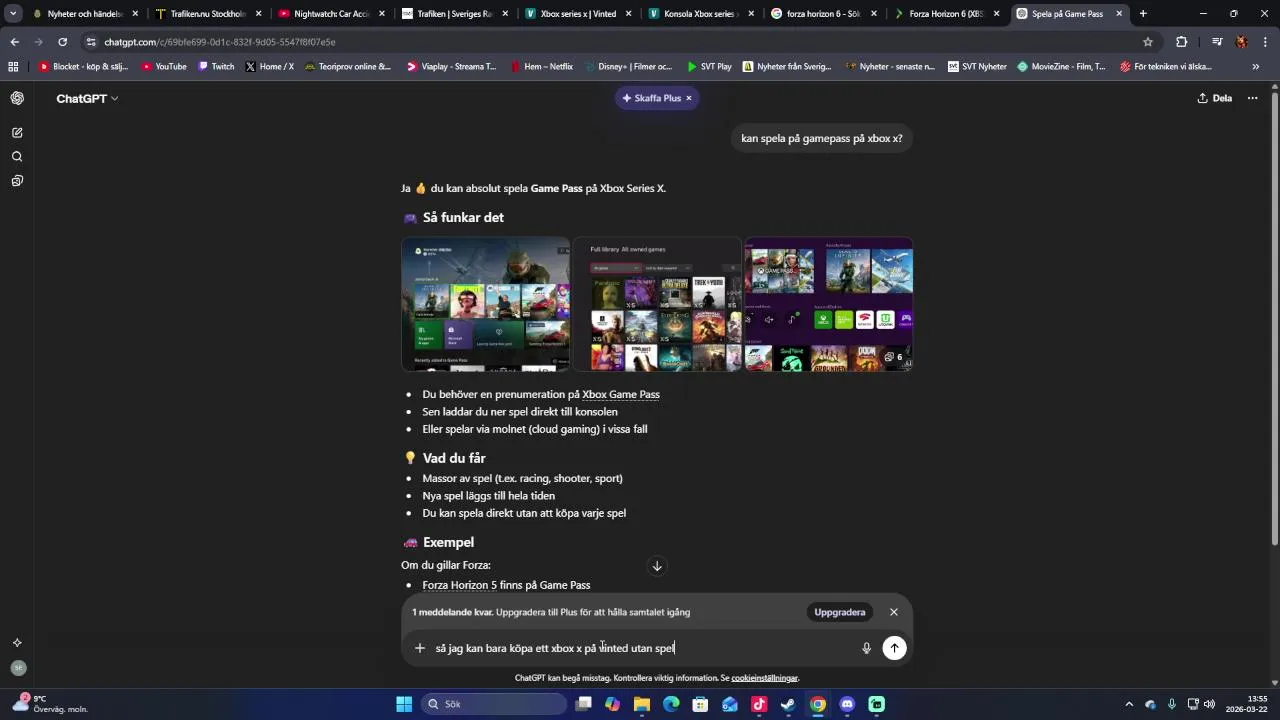1280x720 pixels.
Task: Click the plus attach icon in the composer
Action: (x=420, y=648)
